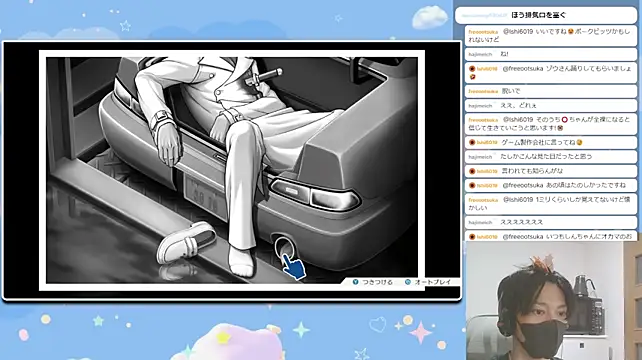This screenshot has width=642, height=360.
Task: Select hajimeich's message えええええええ
Action: click(x=551, y=222)
